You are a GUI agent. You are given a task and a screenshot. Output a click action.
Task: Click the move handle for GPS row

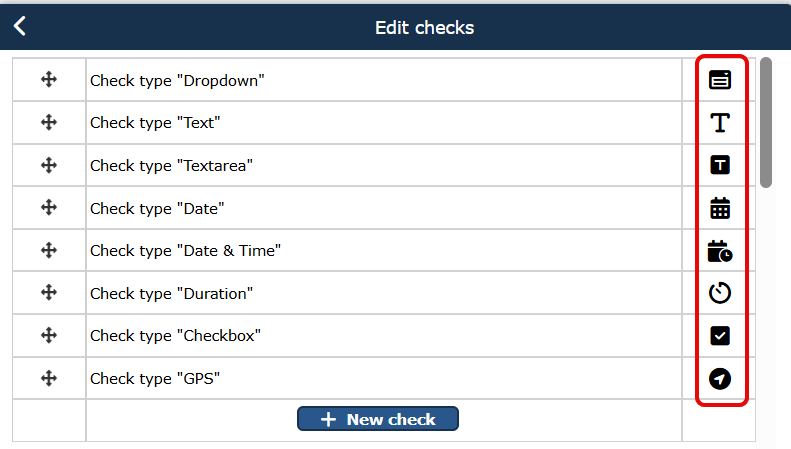click(x=49, y=378)
